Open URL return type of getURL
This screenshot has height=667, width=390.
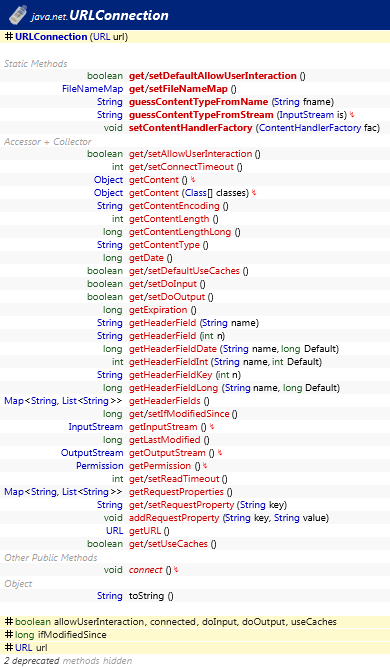[114, 530]
